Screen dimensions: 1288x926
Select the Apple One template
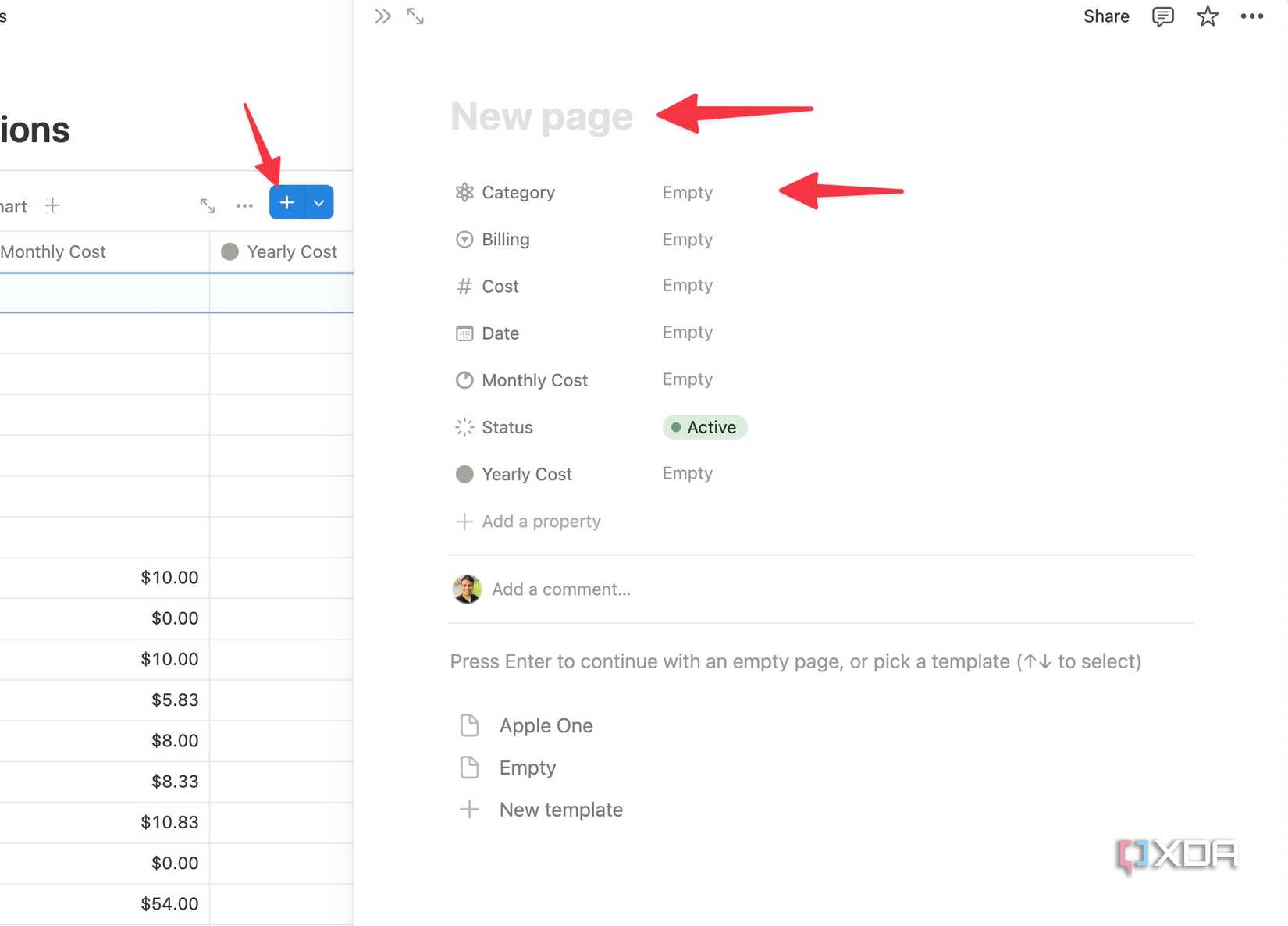[x=546, y=725]
